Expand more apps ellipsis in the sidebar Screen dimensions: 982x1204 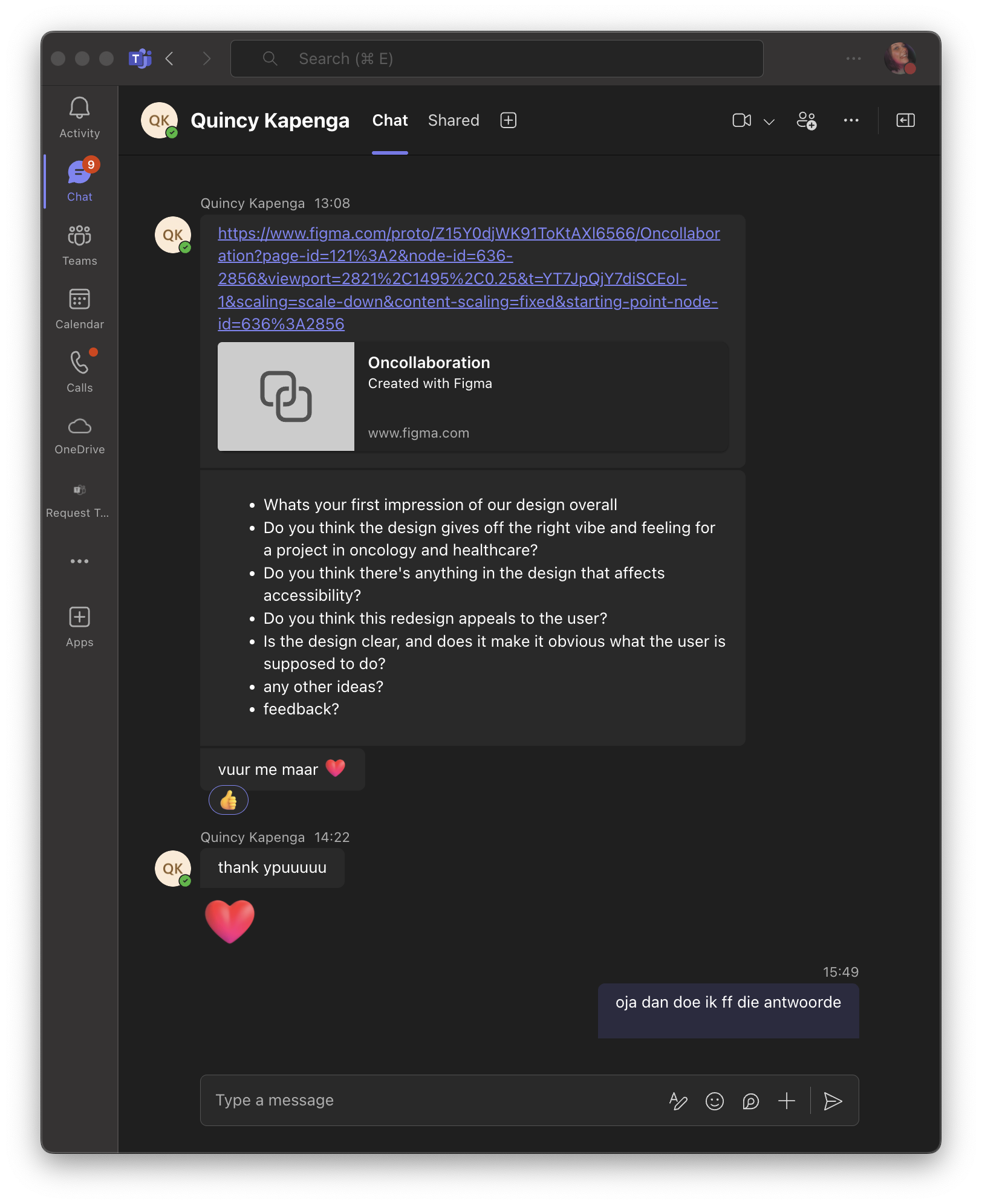tap(79, 561)
